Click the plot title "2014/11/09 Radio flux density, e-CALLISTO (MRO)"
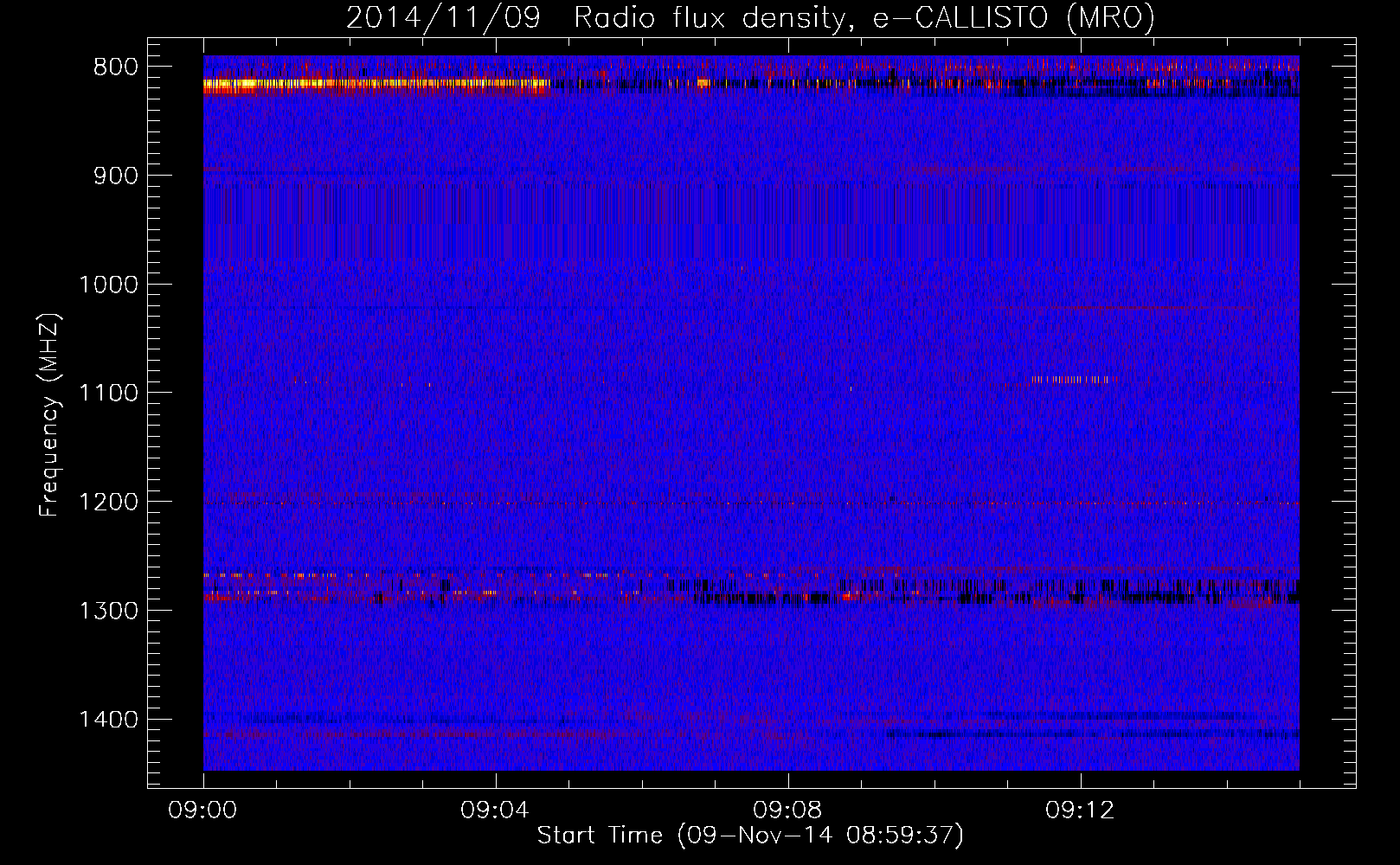 pos(750,17)
